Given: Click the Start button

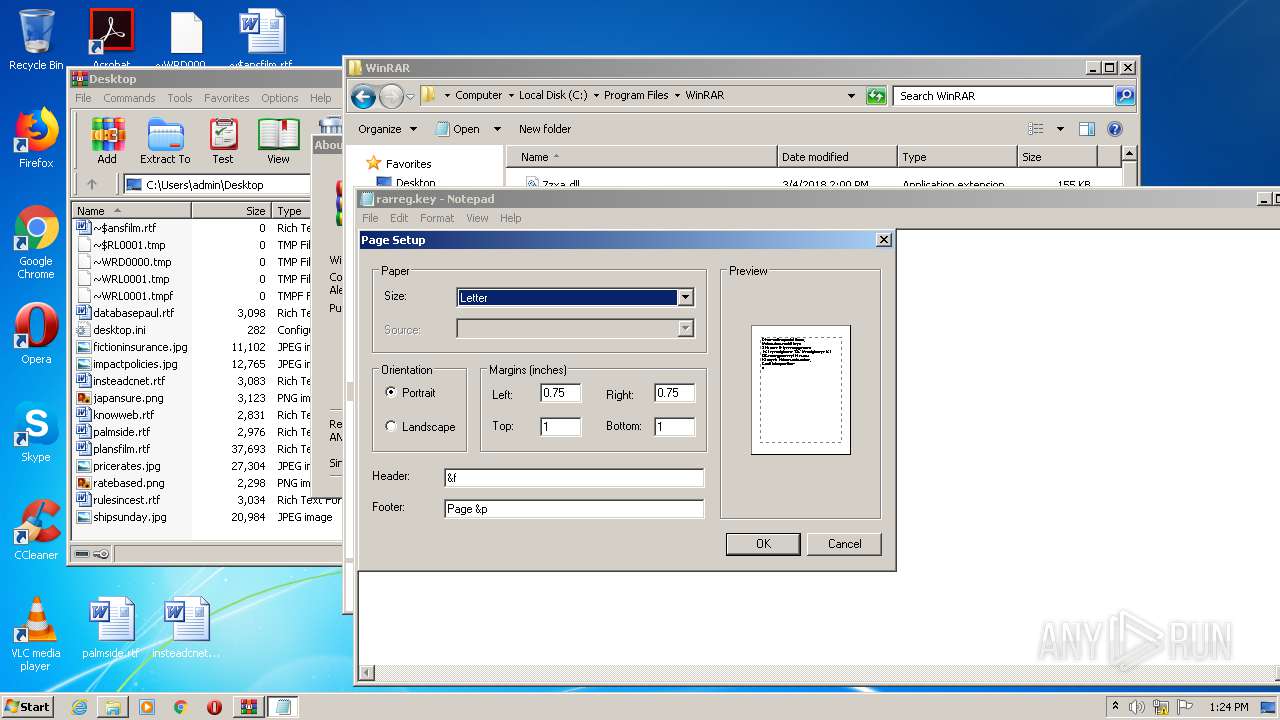Looking at the screenshot, I should (27, 707).
